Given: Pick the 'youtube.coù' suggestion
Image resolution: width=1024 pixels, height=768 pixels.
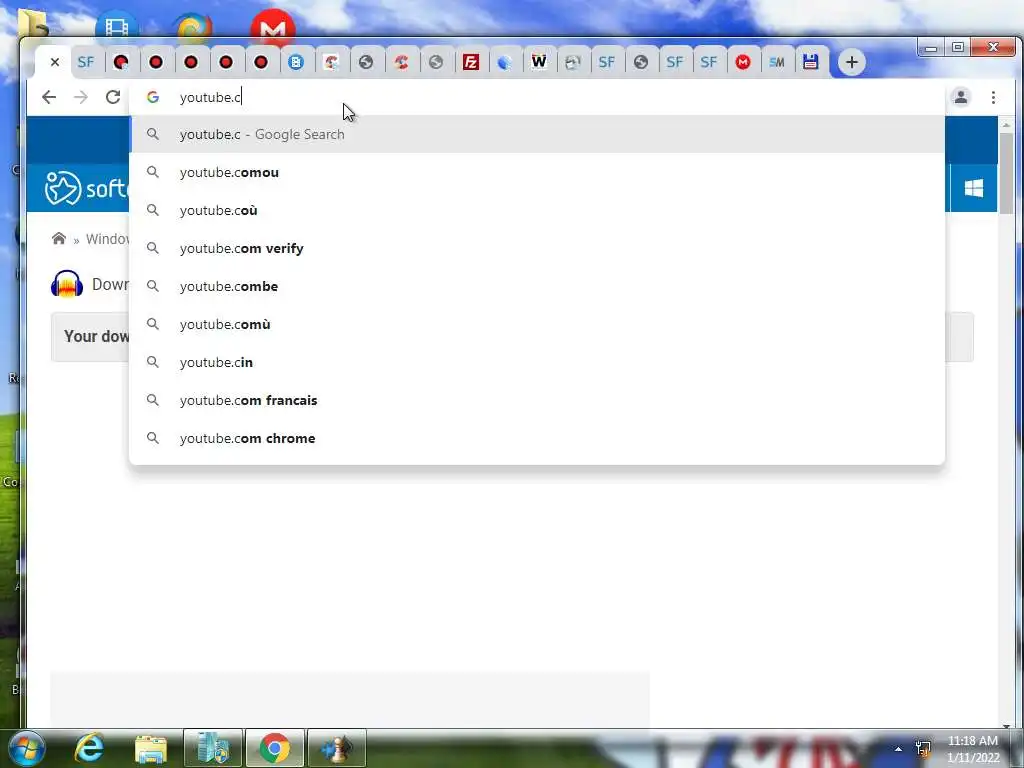Looking at the screenshot, I should (x=537, y=210).
